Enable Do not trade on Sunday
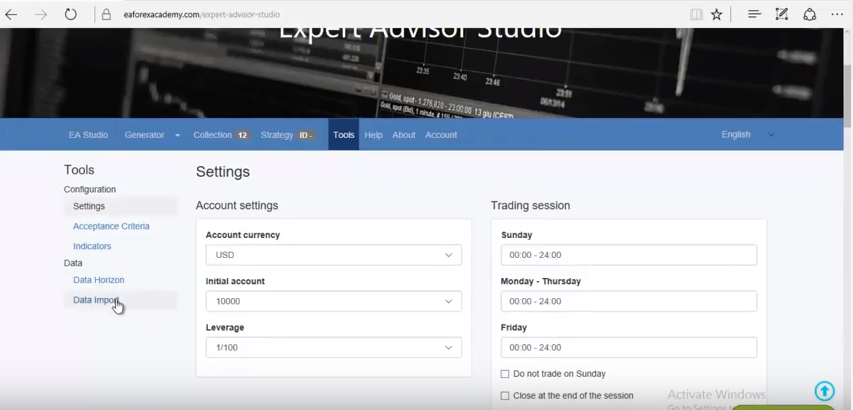853x410 pixels. 505,374
